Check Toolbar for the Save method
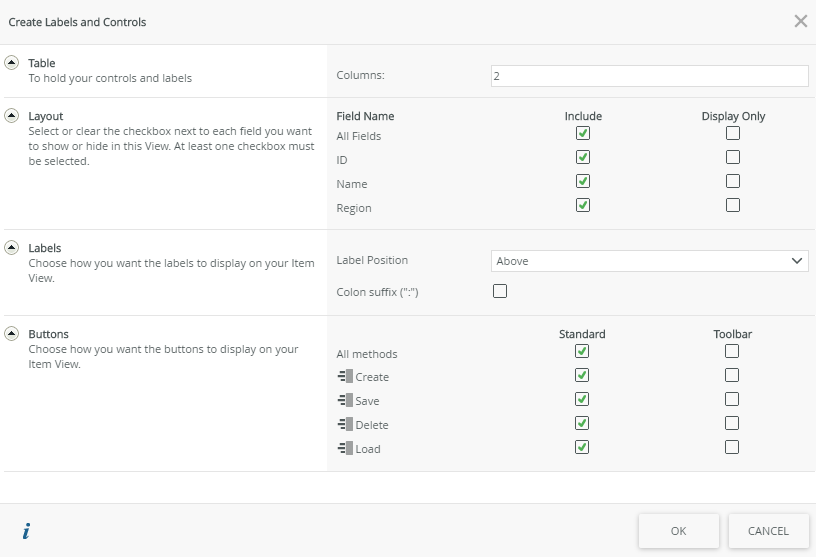The image size is (816, 557). (732, 399)
